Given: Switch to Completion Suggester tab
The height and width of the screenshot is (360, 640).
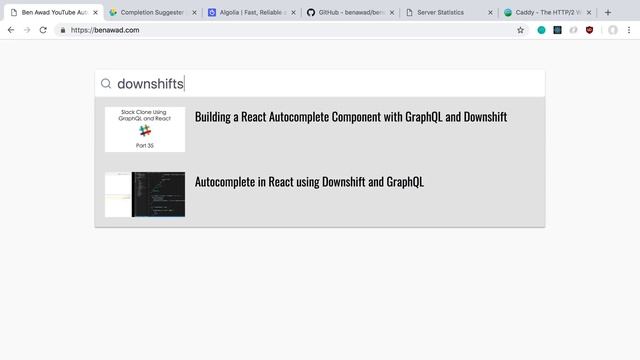Looking at the screenshot, I should (152, 13).
